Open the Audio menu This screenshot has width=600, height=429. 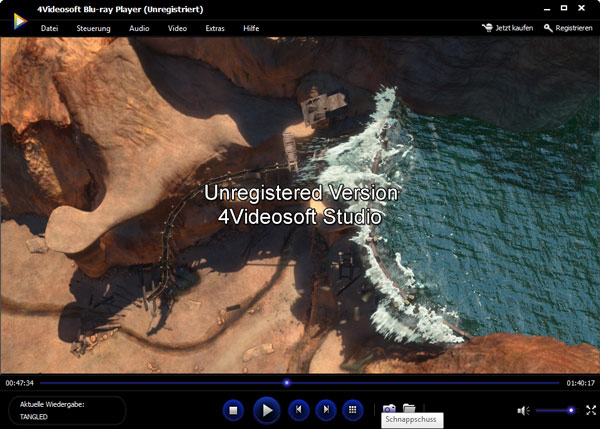point(139,28)
